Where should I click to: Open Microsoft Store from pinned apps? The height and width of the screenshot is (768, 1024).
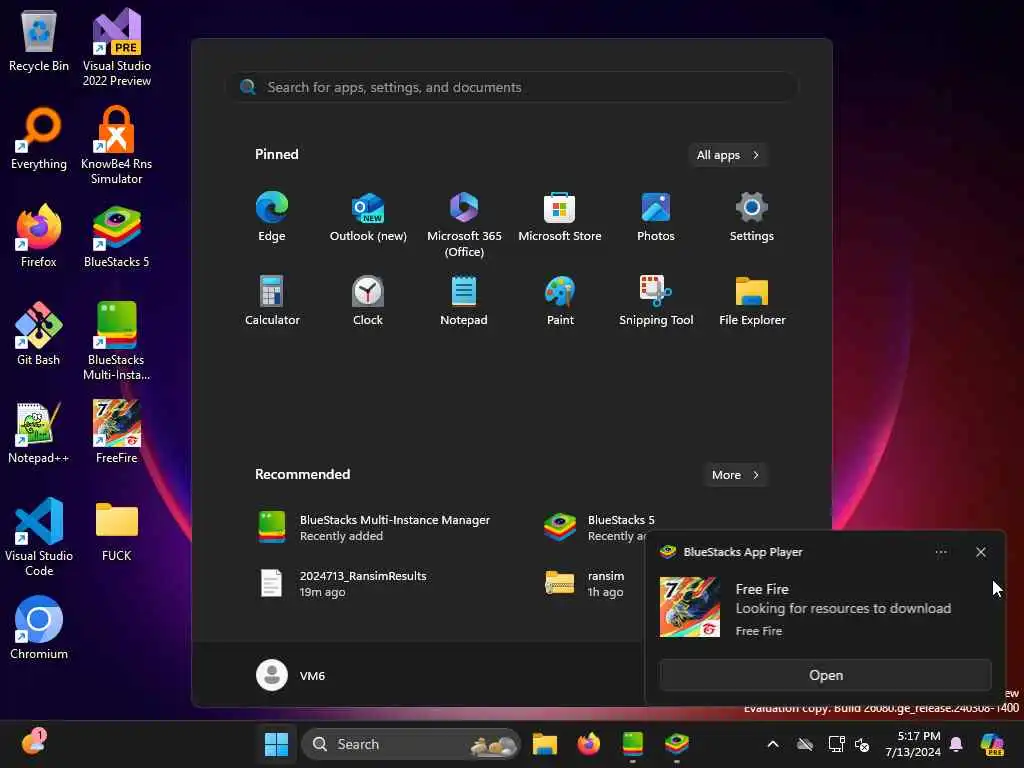click(x=560, y=217)
